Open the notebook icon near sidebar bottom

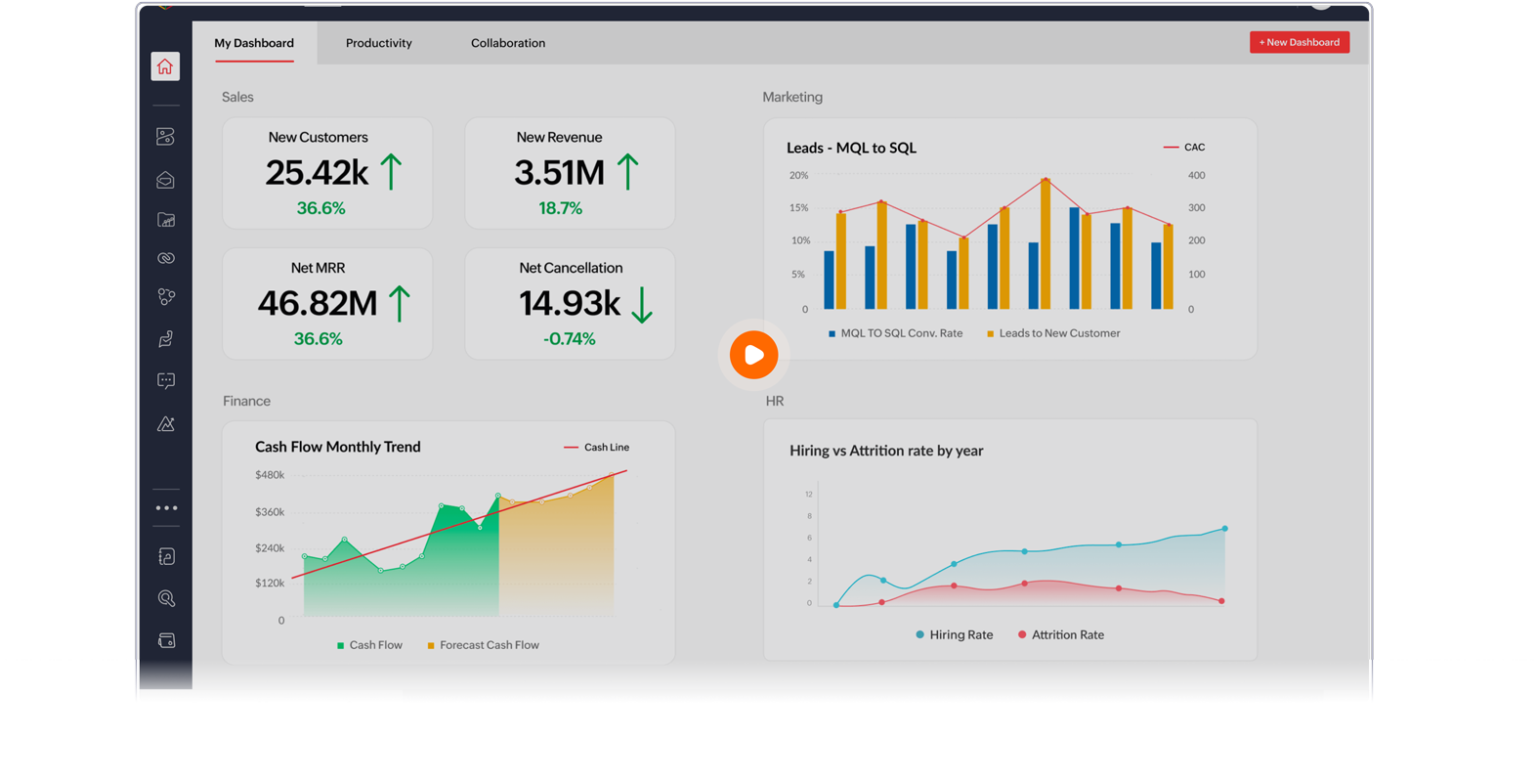165,555
